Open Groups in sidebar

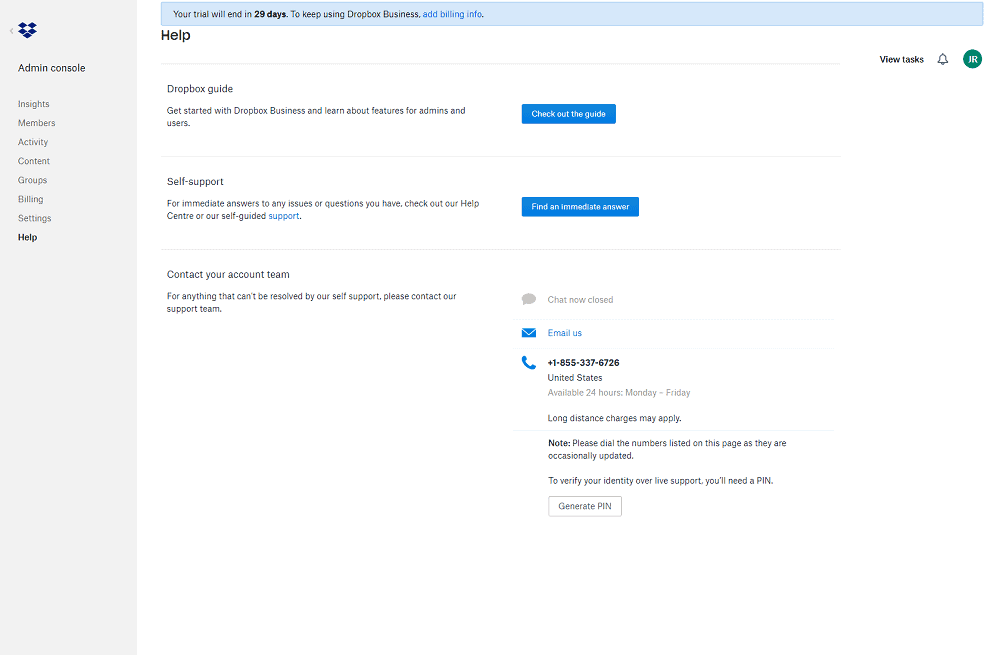[x=33, y=180]
